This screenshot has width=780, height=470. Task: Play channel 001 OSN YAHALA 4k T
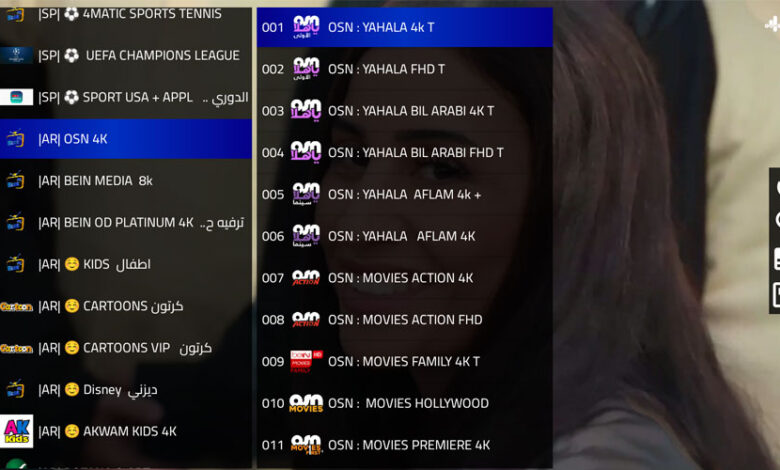coord(404,27)
